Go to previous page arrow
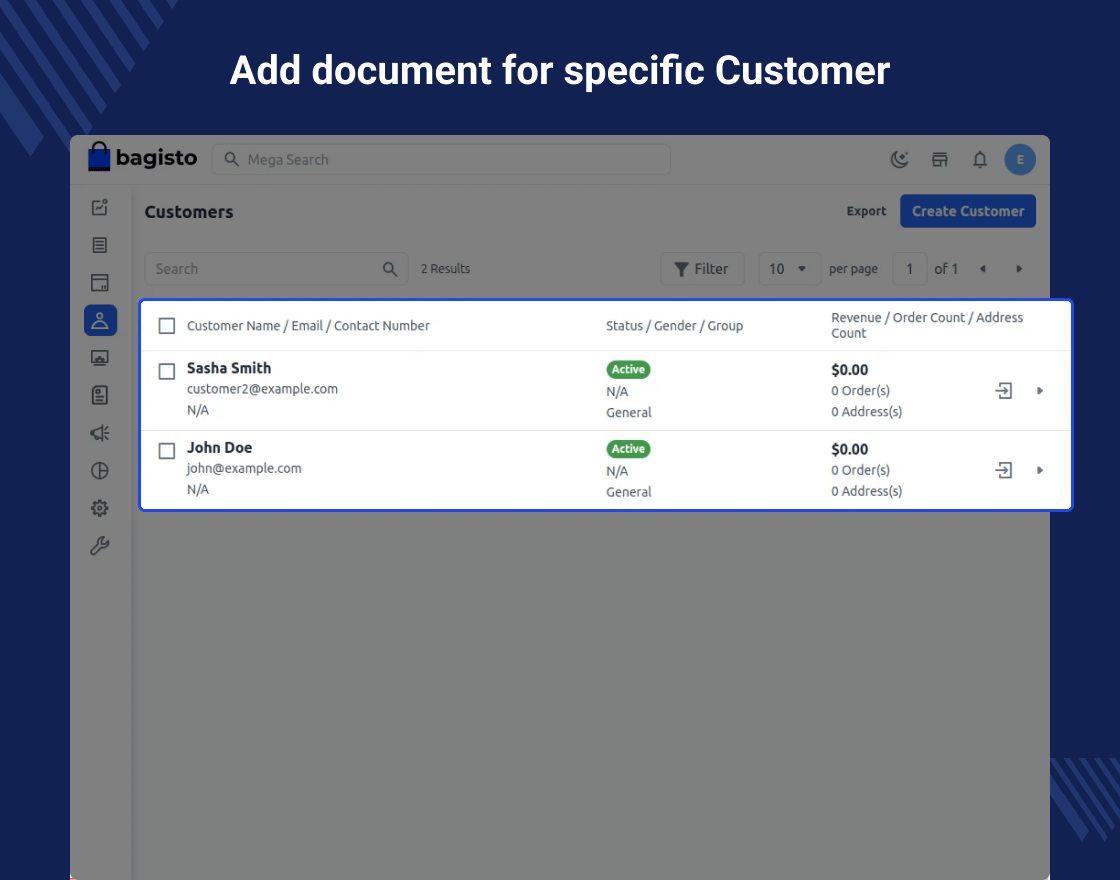This screenshot has width=1120, height=880. pyautogui.click(x=983, y=269)
